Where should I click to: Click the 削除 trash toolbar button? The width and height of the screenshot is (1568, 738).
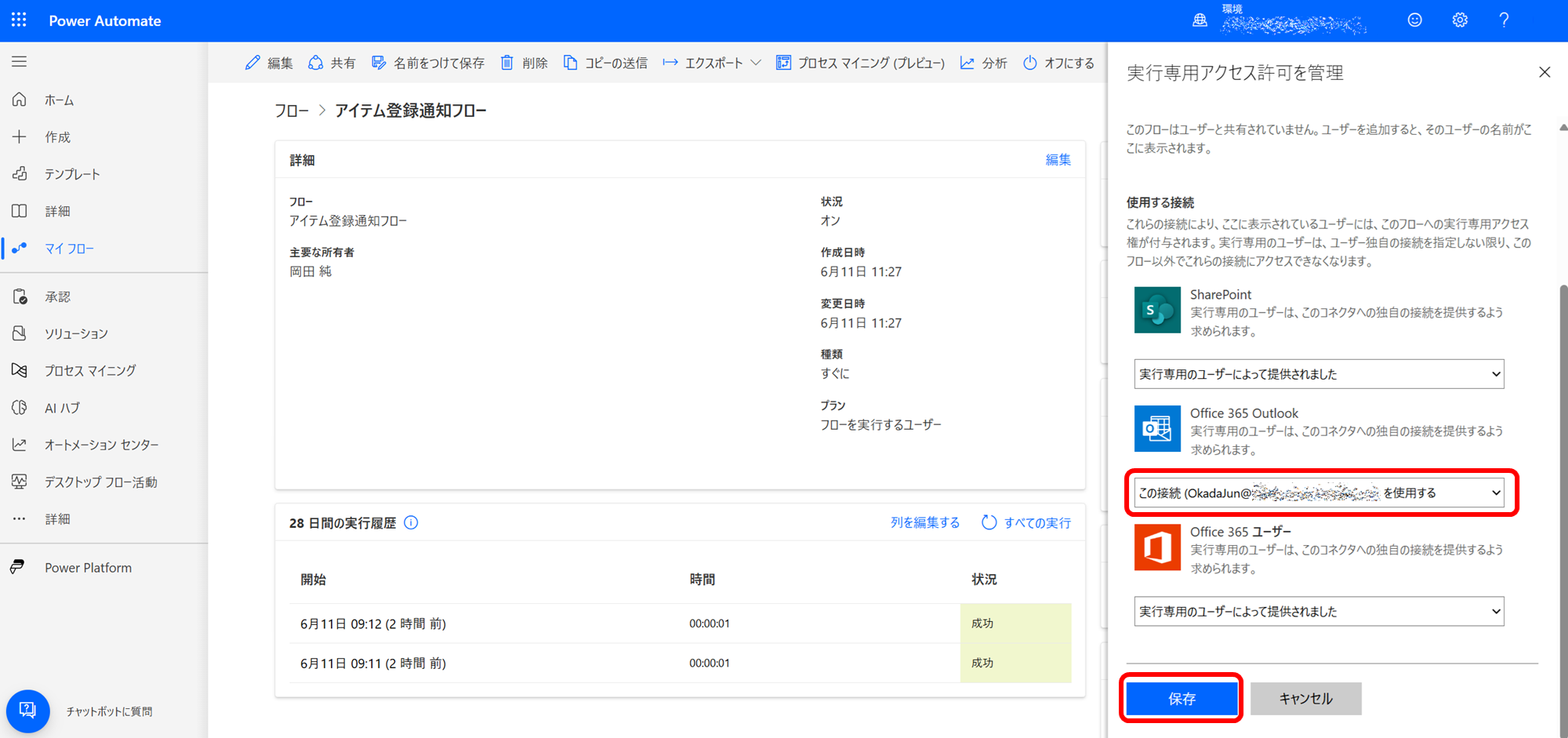click(x=524, y=63)
